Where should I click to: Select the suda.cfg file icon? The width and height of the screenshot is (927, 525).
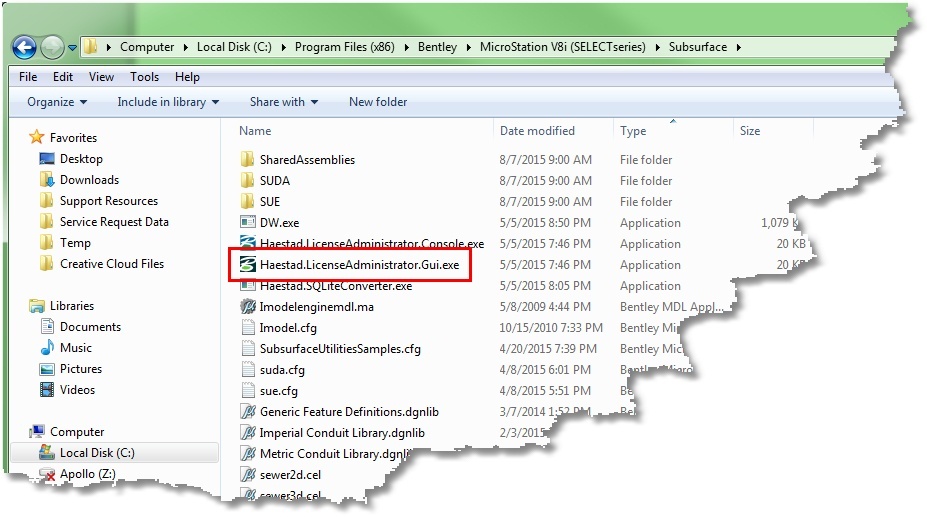tap(248, 370)
